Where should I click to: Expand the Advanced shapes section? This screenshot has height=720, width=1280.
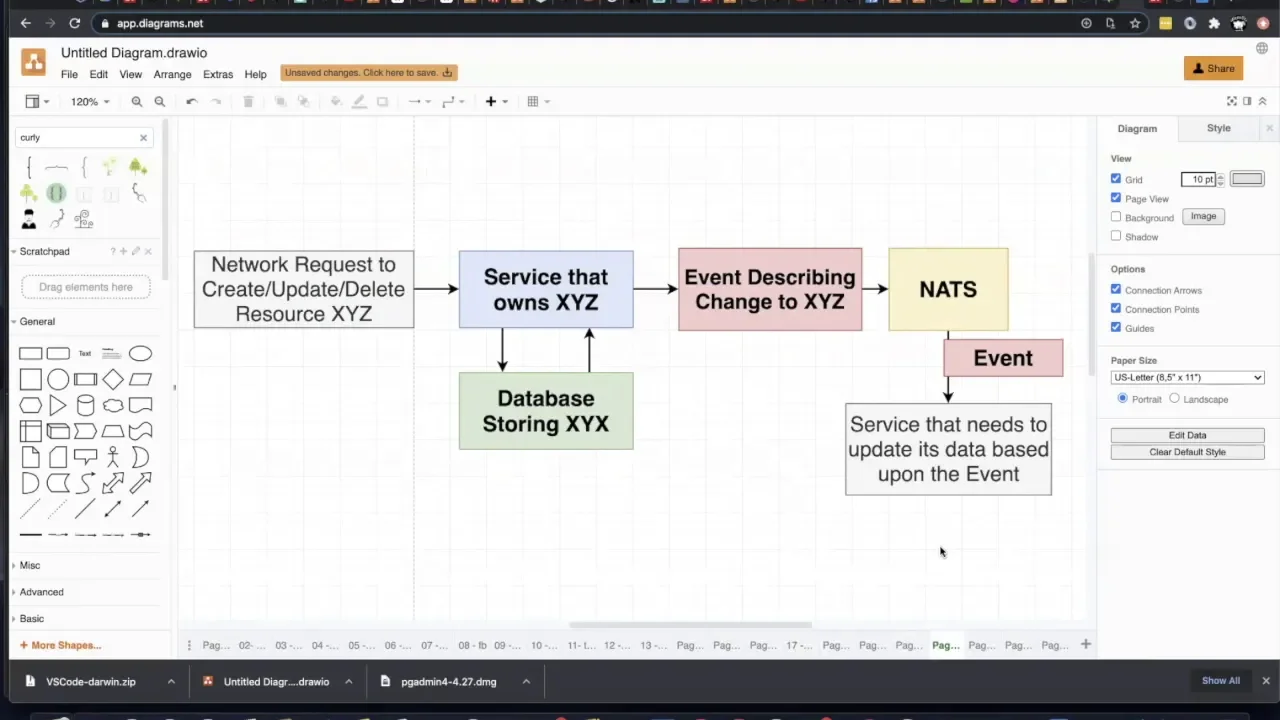[x=41, y=592]
